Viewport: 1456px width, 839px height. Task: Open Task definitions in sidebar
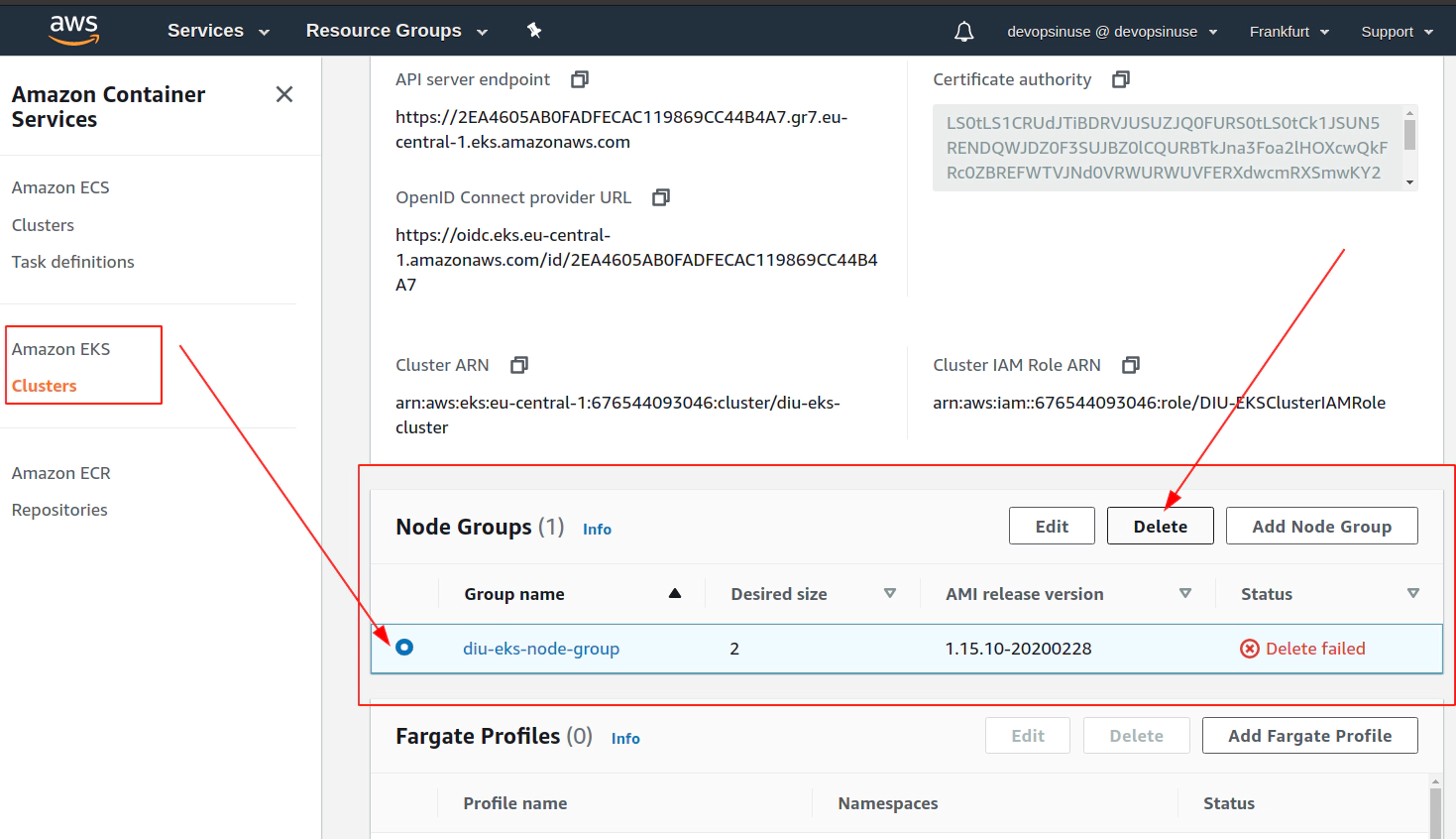73,262
